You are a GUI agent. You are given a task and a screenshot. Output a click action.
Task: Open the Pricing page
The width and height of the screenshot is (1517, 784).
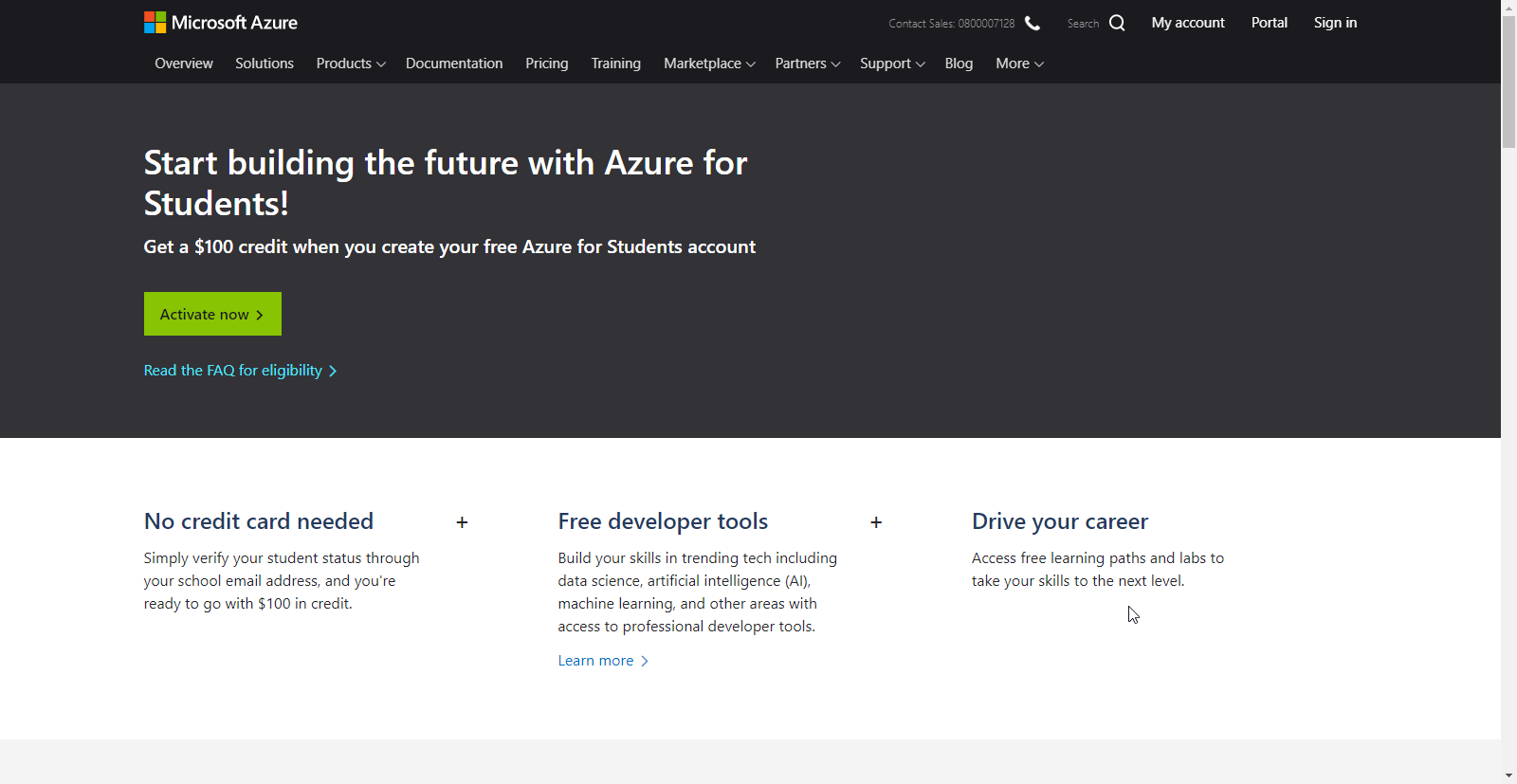pyautogui.click(x=547, y=64)
